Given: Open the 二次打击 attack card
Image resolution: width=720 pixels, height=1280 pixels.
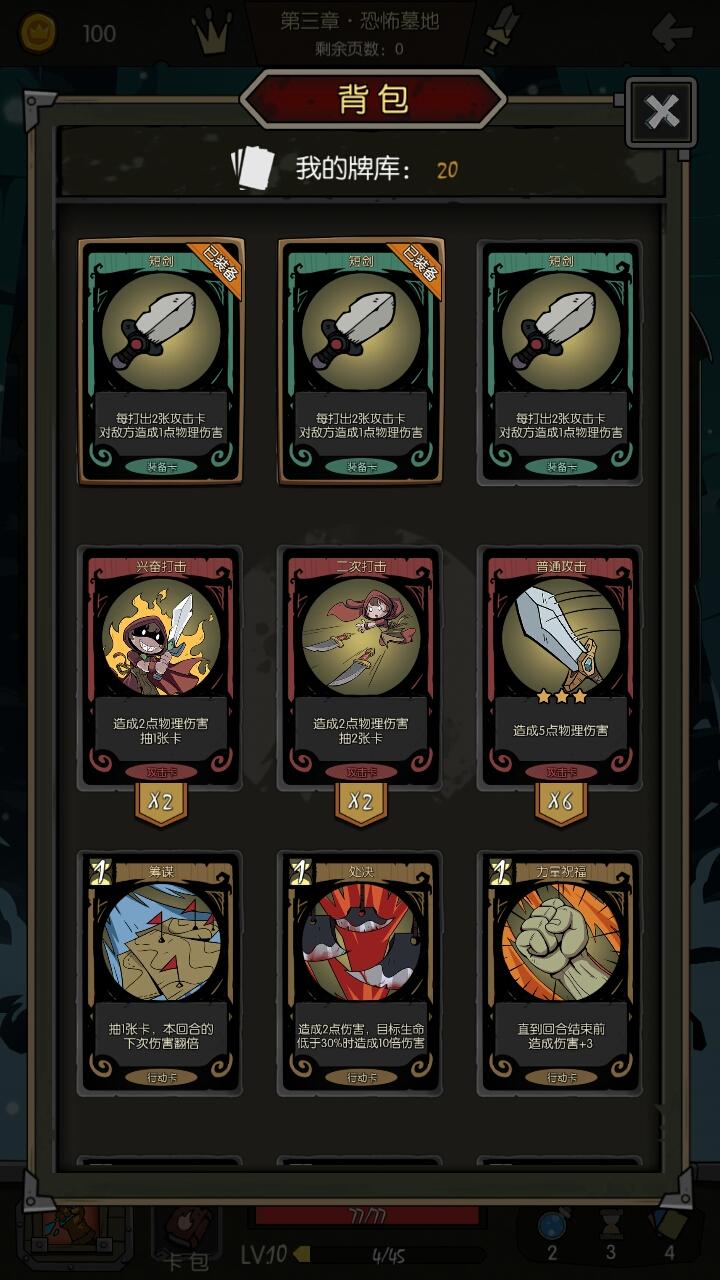Looking at the screenshot, I should [x=361, y=667].
